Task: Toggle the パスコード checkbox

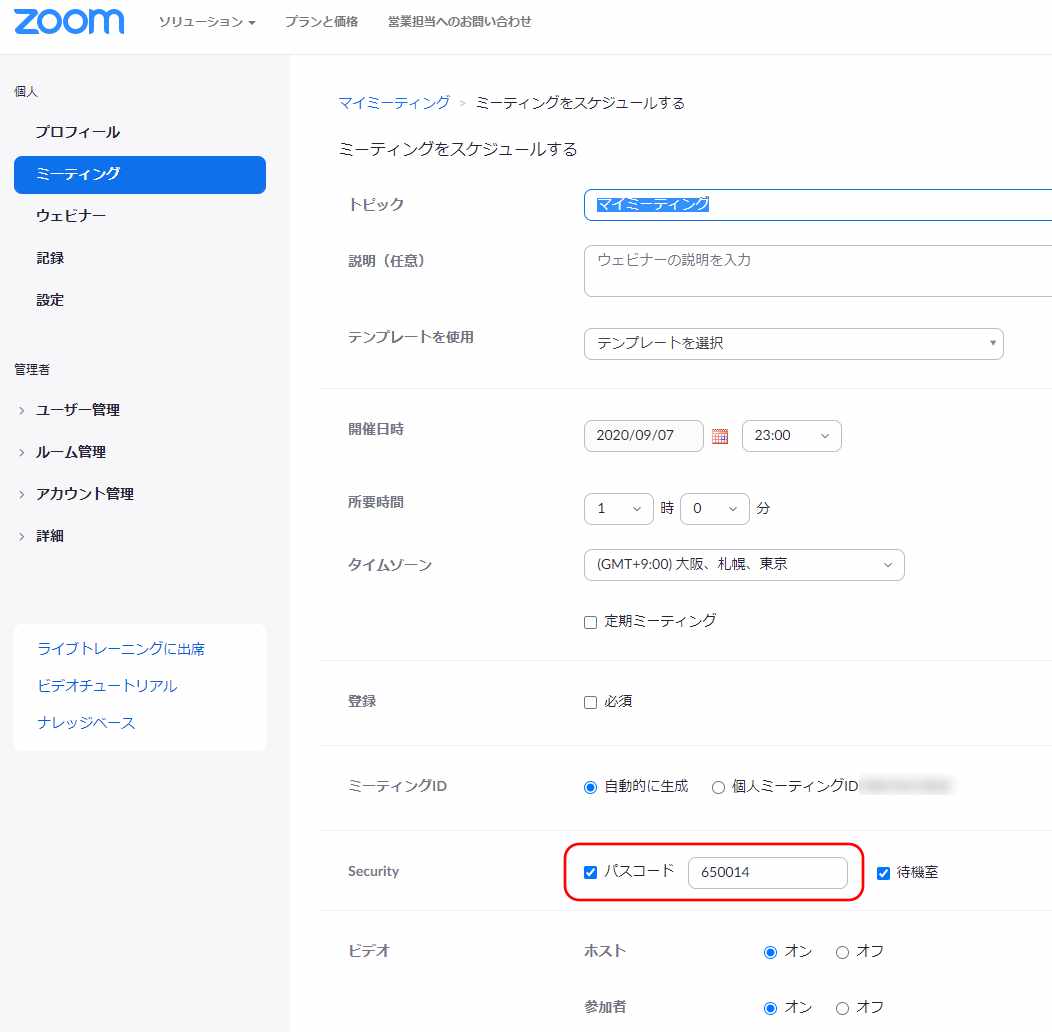Action: tap(590, 872)
